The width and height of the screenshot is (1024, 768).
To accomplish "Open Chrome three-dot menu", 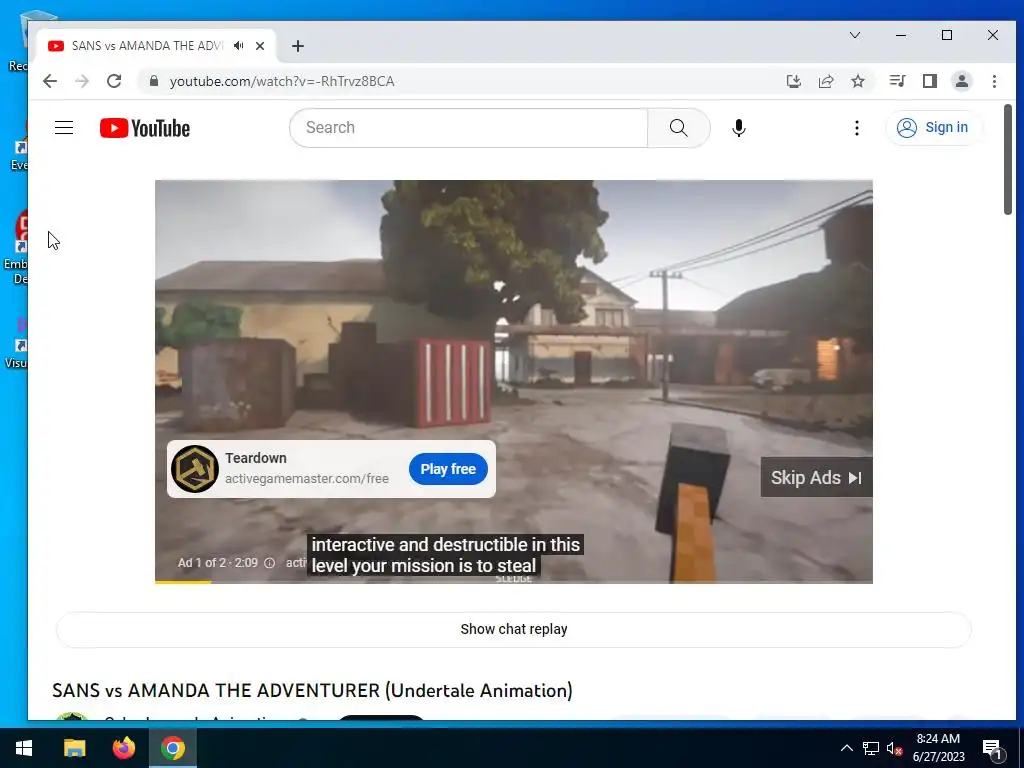I will click(x=994, y=81).
